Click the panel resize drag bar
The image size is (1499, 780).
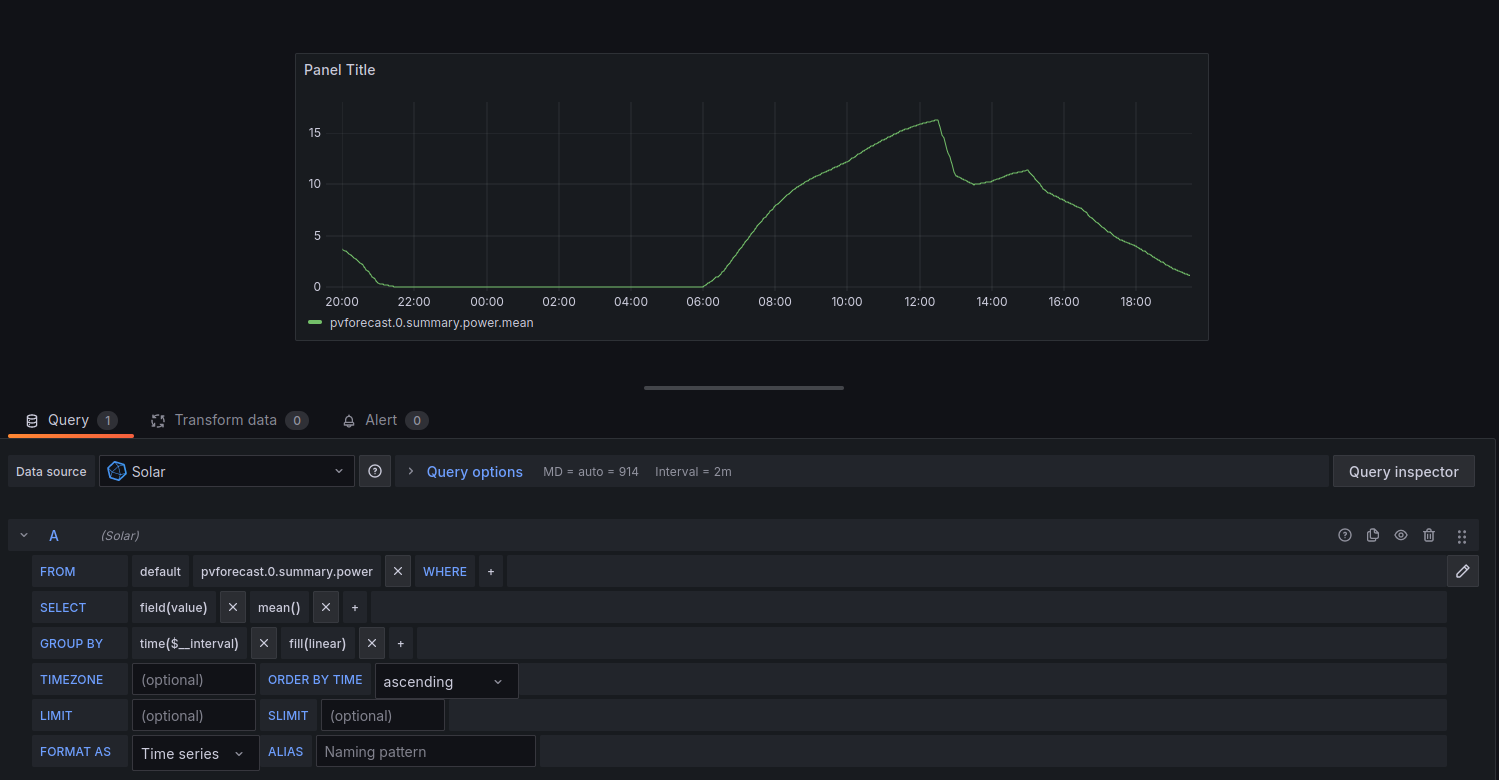click(744, 387)
